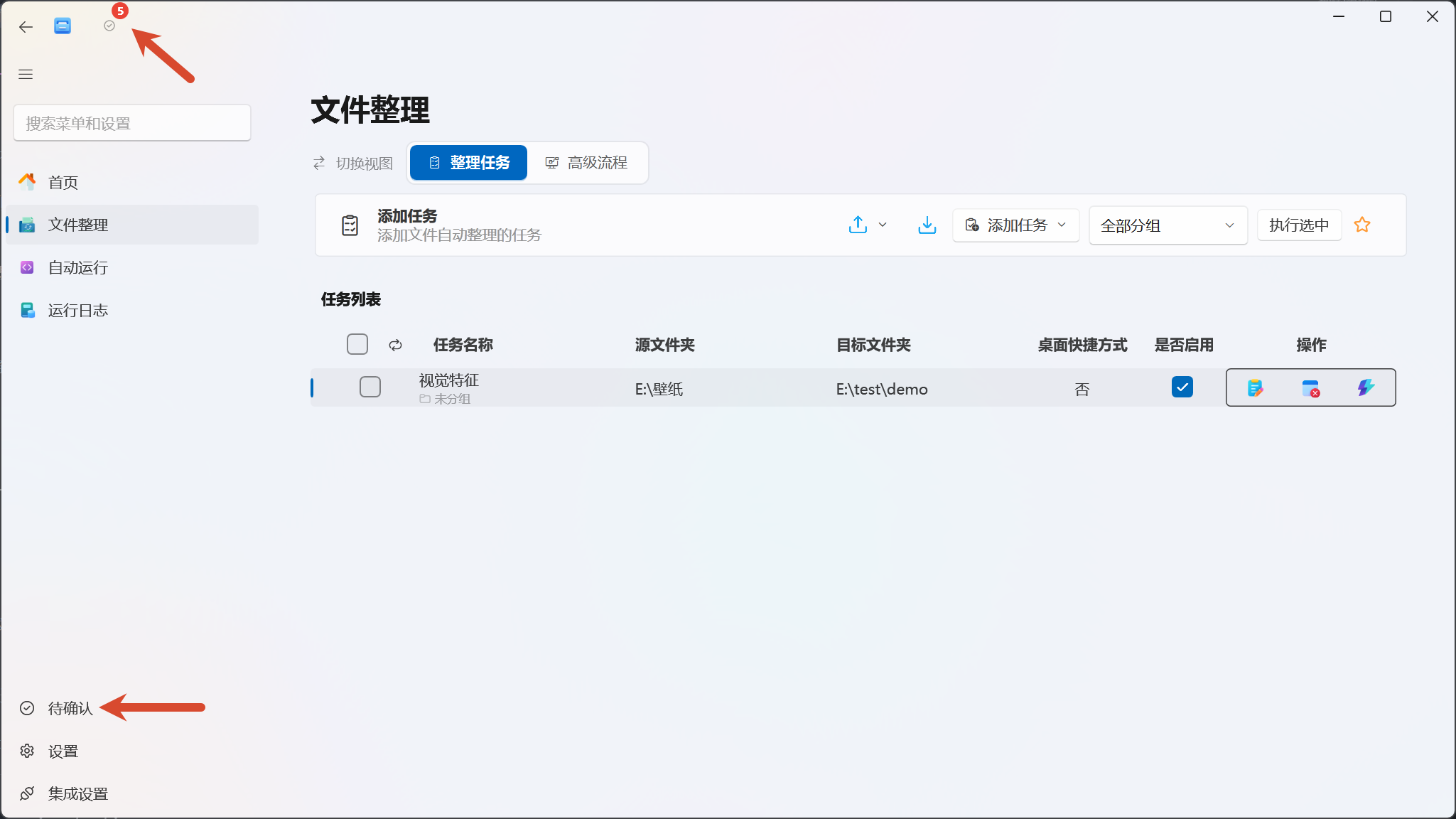The width and height of the screenshot is (1456, 819).
Task: Click the 未分组 group label
Action: 445,399
